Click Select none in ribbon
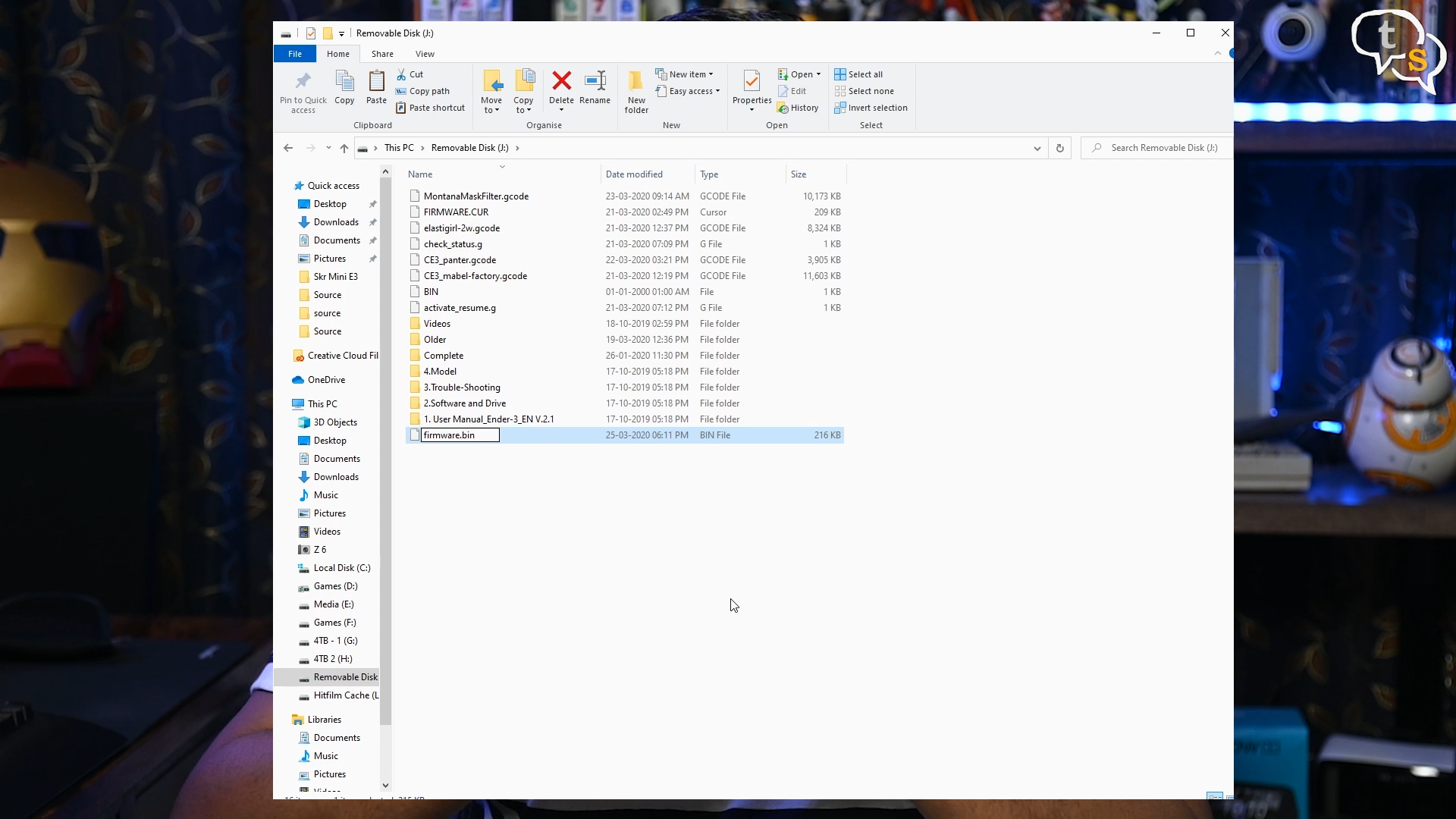 [x=864, y=91]
